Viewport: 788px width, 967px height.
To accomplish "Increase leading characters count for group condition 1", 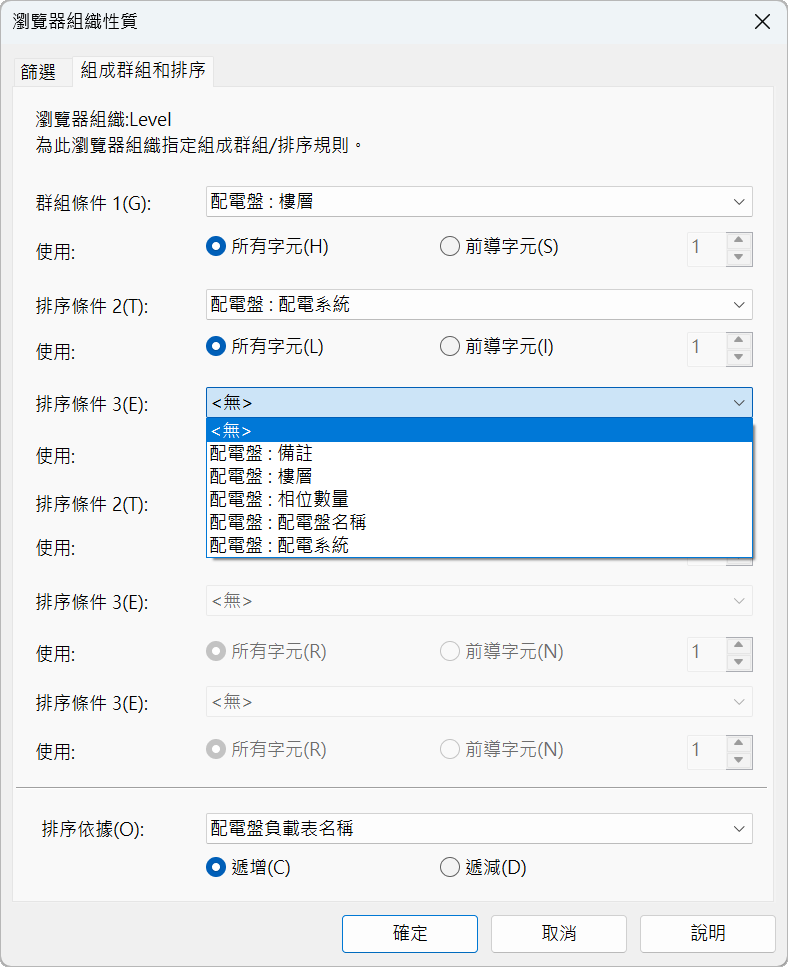I will (x=739, y=240).
